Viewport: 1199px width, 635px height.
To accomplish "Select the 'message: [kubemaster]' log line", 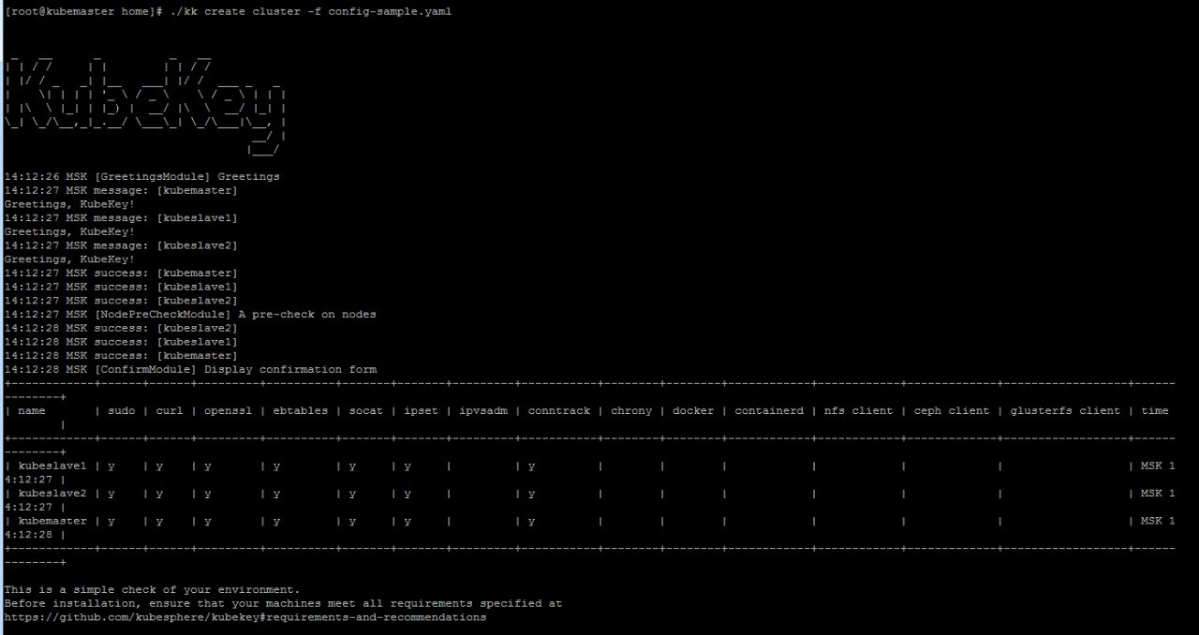I will click(x=121, y=190).
